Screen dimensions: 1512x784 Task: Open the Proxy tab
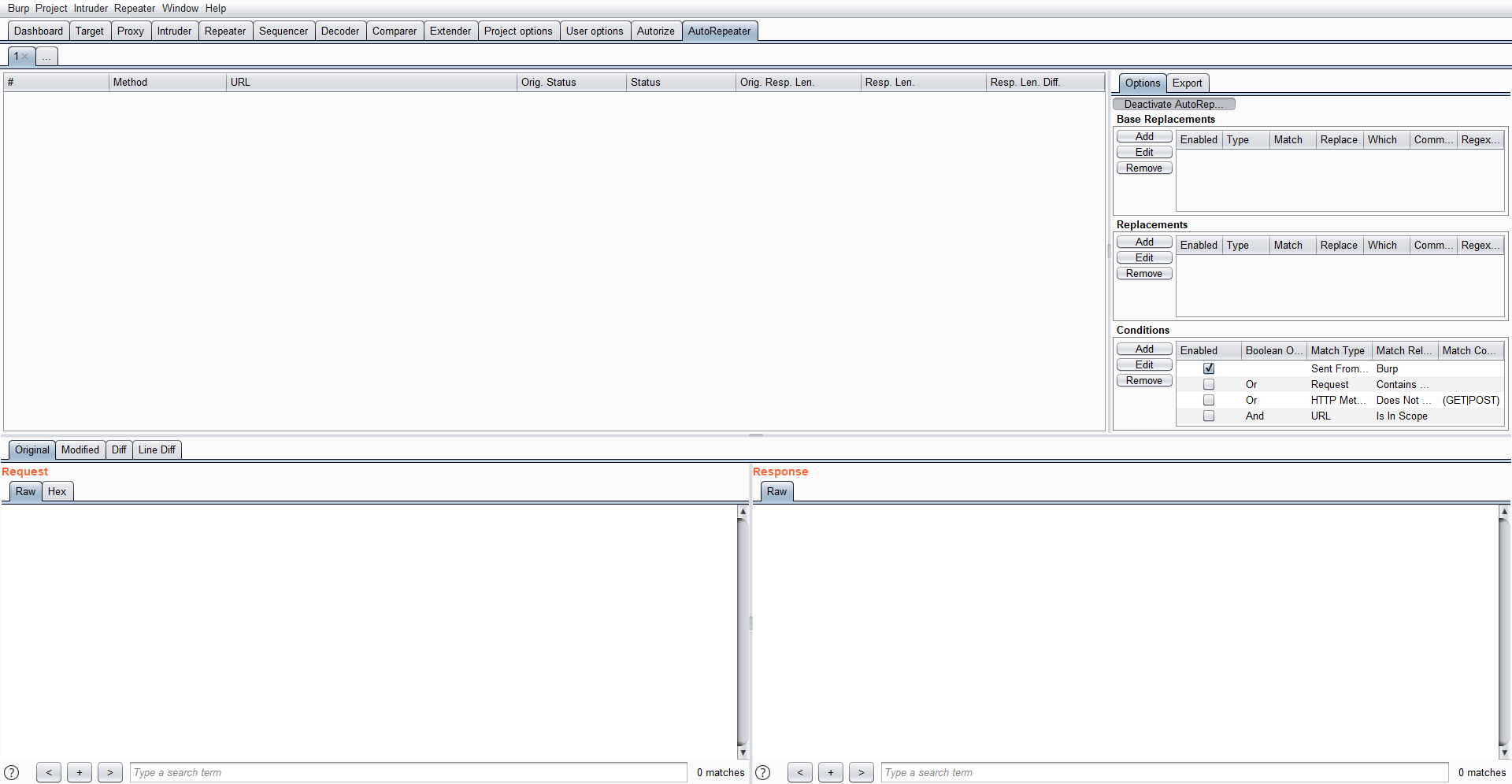point(131,31)
